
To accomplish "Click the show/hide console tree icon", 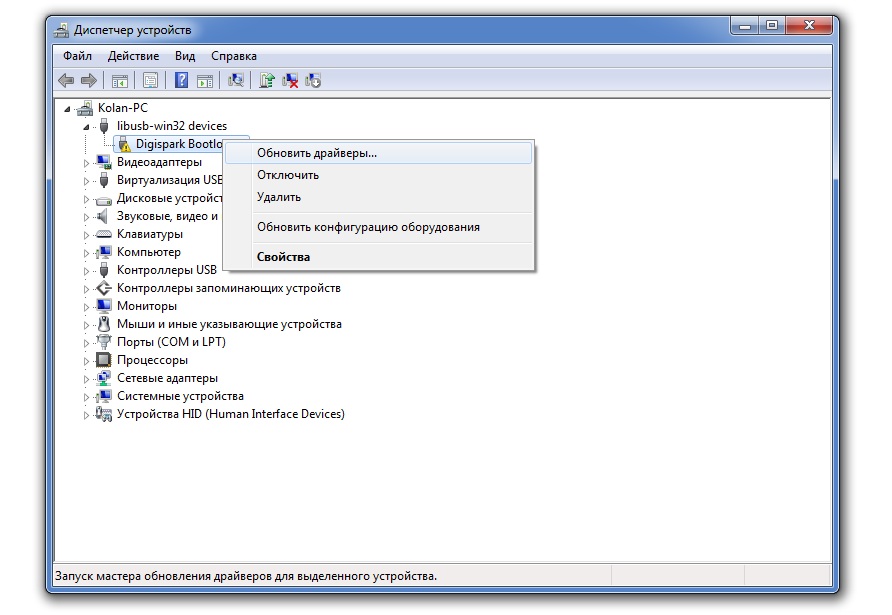I will 120,80.
